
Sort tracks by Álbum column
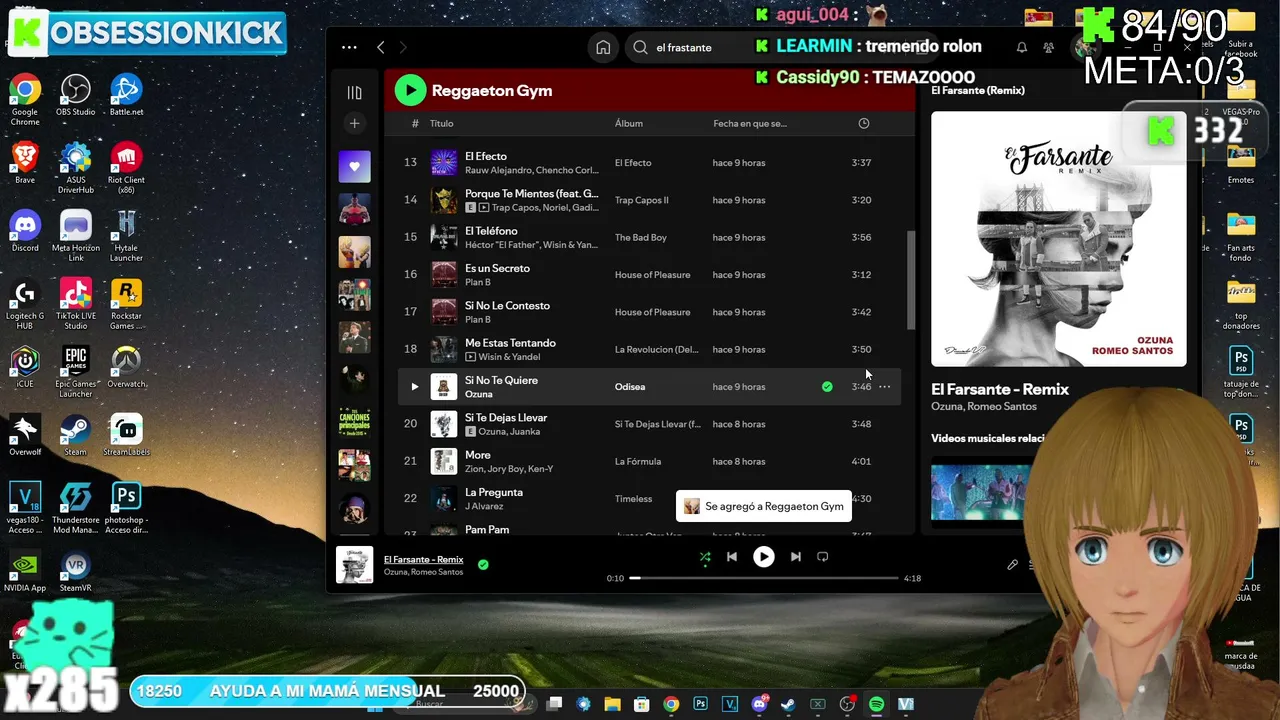(x=629, y=123)
